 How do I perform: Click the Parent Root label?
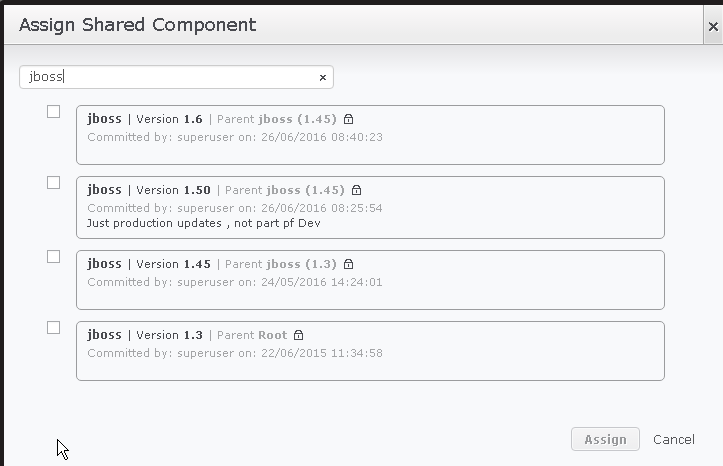coord(252,335)
